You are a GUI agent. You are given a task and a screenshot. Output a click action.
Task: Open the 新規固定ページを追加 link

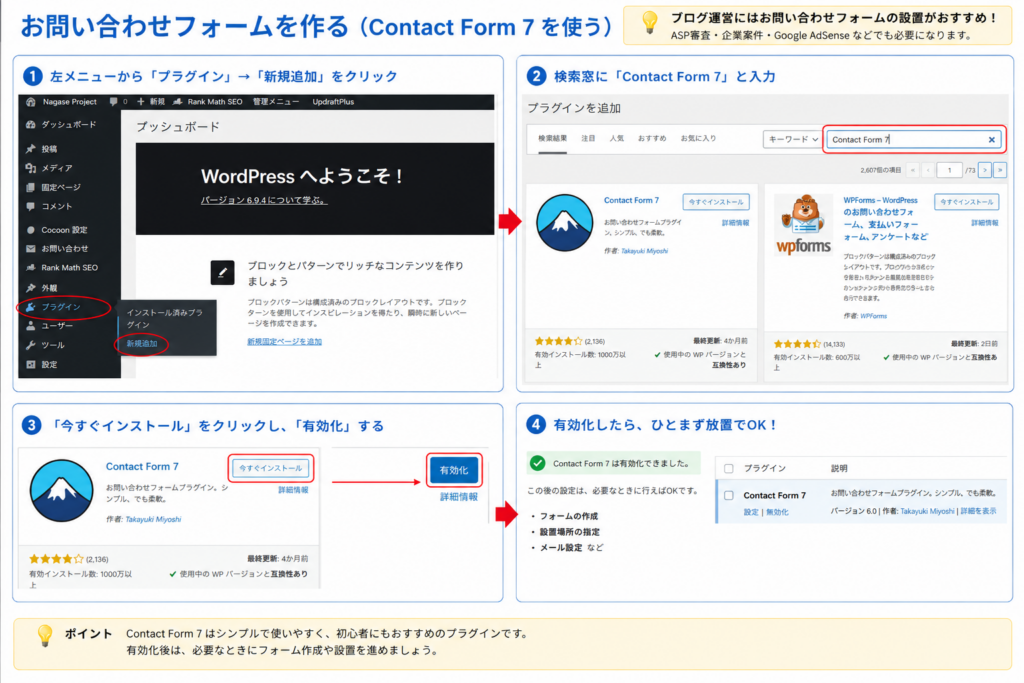284,342
